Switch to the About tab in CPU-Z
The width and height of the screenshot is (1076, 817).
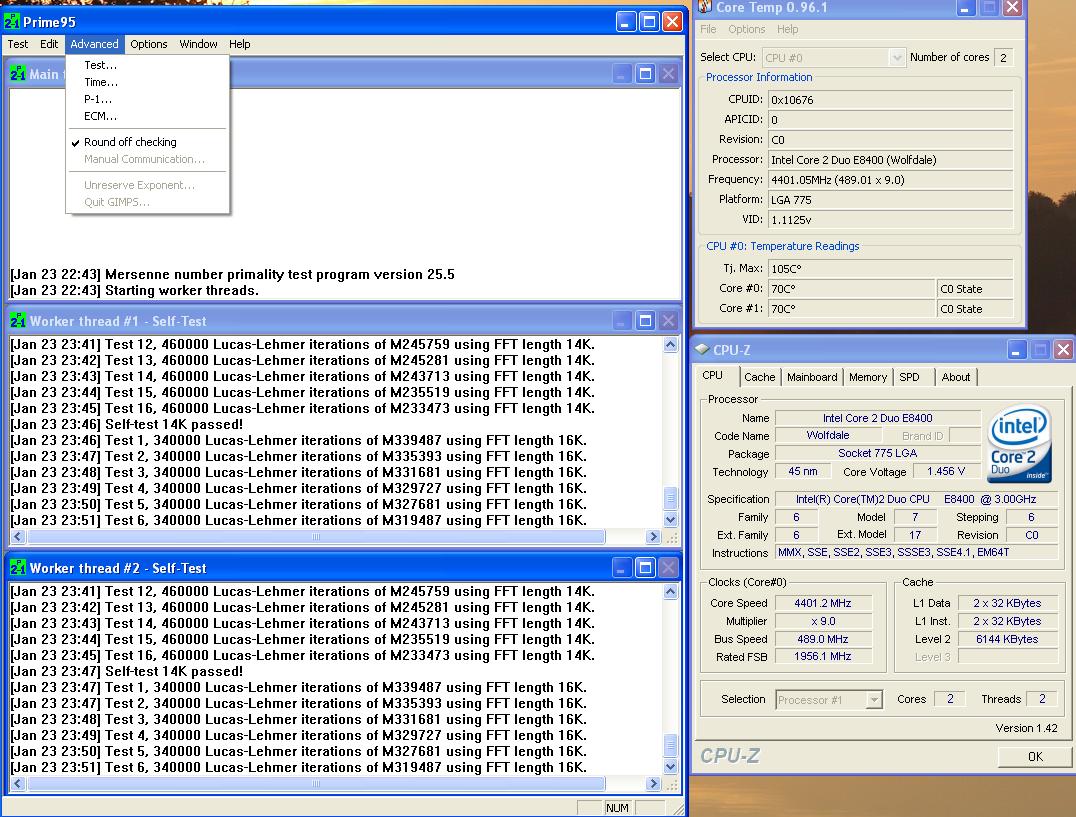coord(956,377)
